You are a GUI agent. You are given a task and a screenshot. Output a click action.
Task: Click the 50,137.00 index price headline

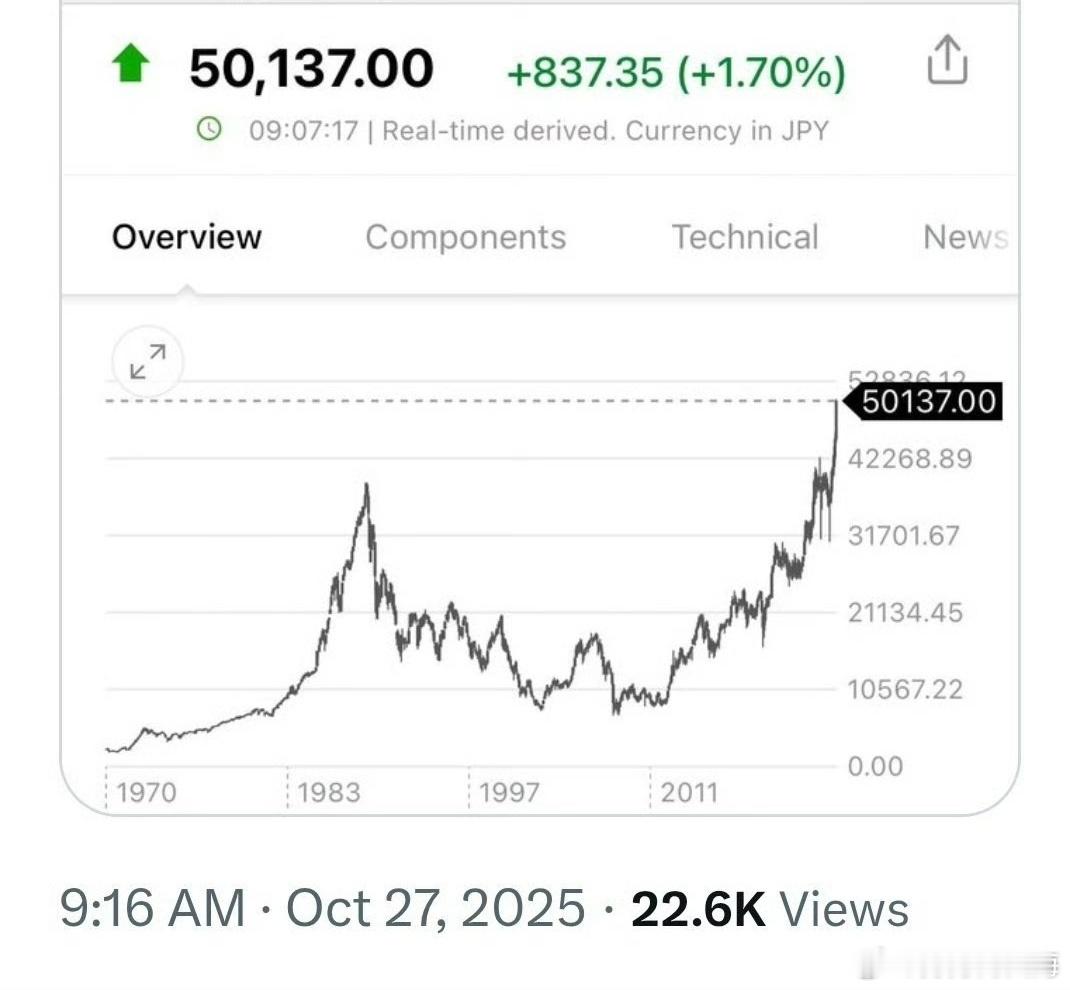(311, 69)
